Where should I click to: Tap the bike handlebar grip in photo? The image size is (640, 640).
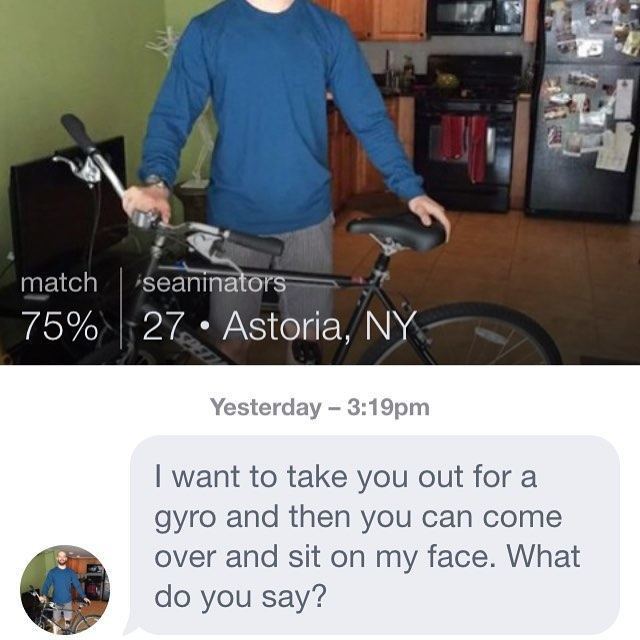pyautogui.click(x=78, y=133)
